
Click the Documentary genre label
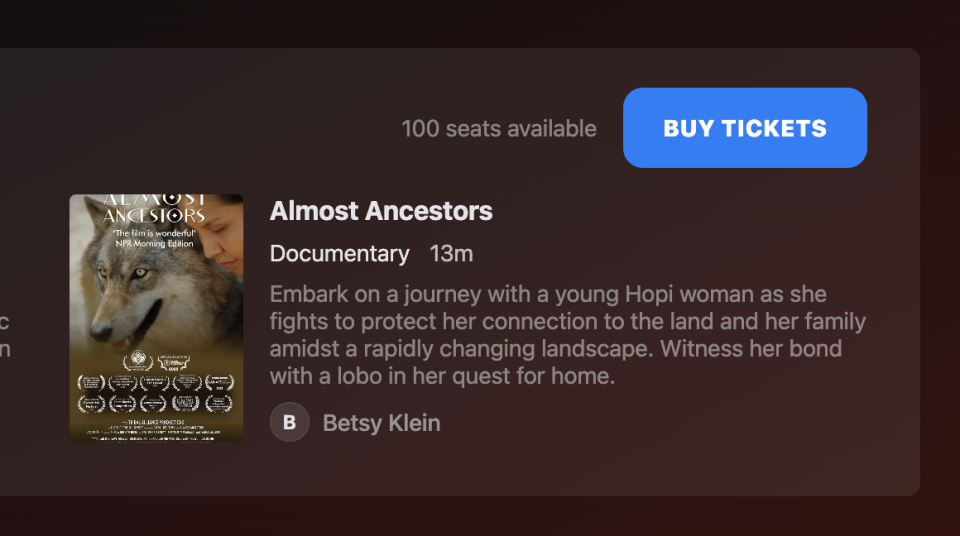pyautogui.click(x=339, y=254)
